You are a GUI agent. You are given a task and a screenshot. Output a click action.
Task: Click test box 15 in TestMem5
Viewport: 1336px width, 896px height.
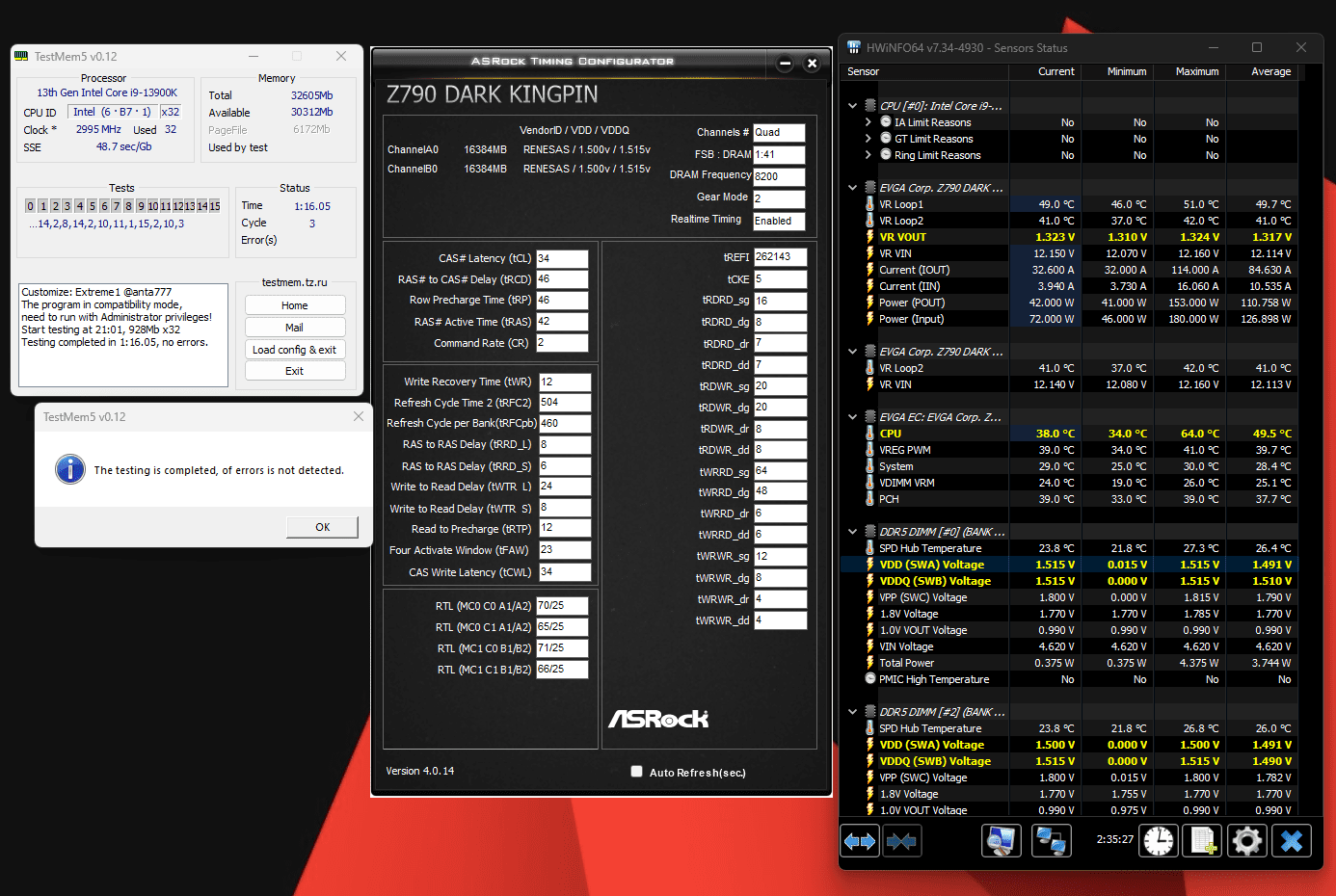point(214,206)
